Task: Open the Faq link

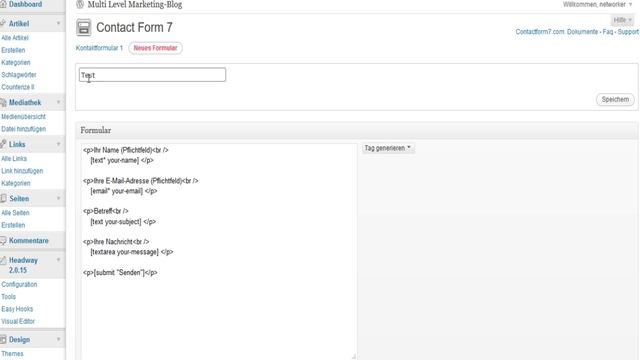Action: [x=608, y=31]
